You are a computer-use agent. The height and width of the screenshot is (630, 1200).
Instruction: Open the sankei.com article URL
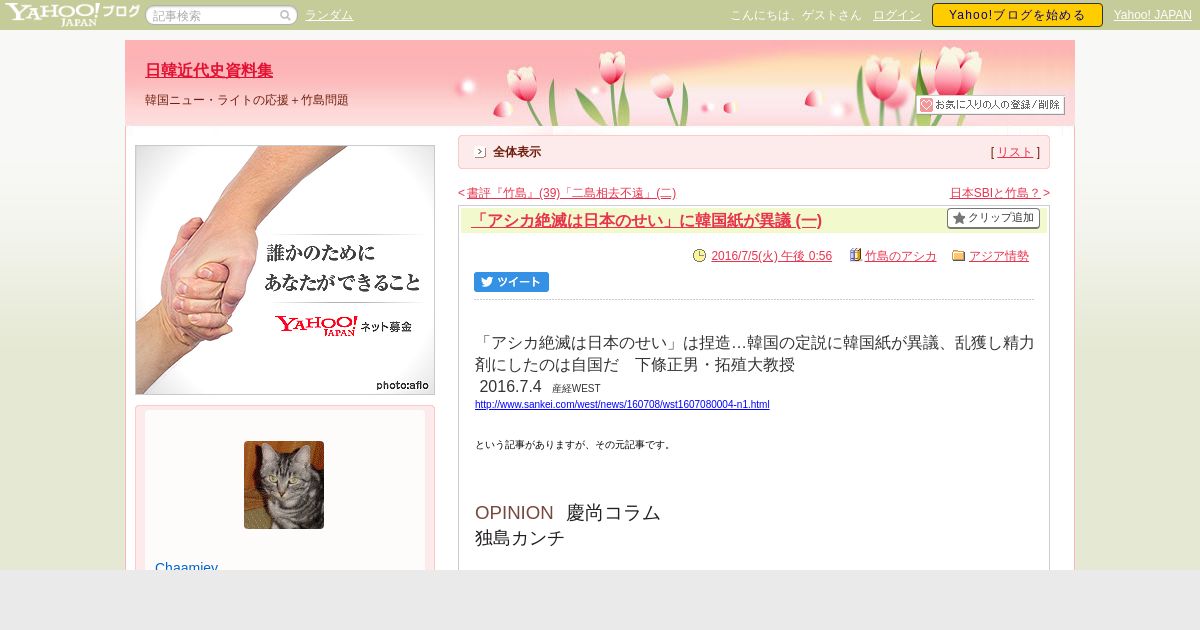[x=622, y=404]
